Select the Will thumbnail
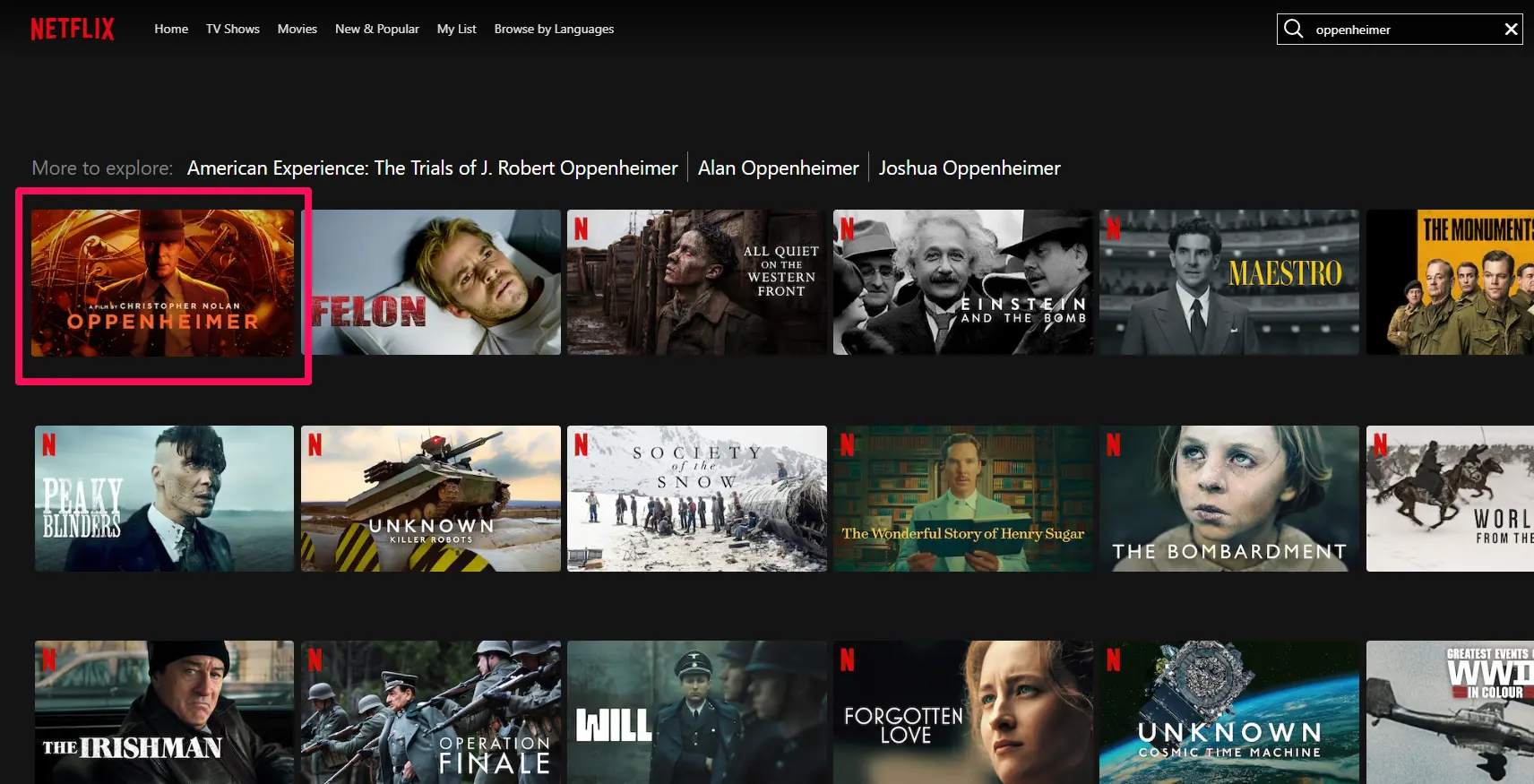Screen dimensions: 1534x784 (697, 712)
